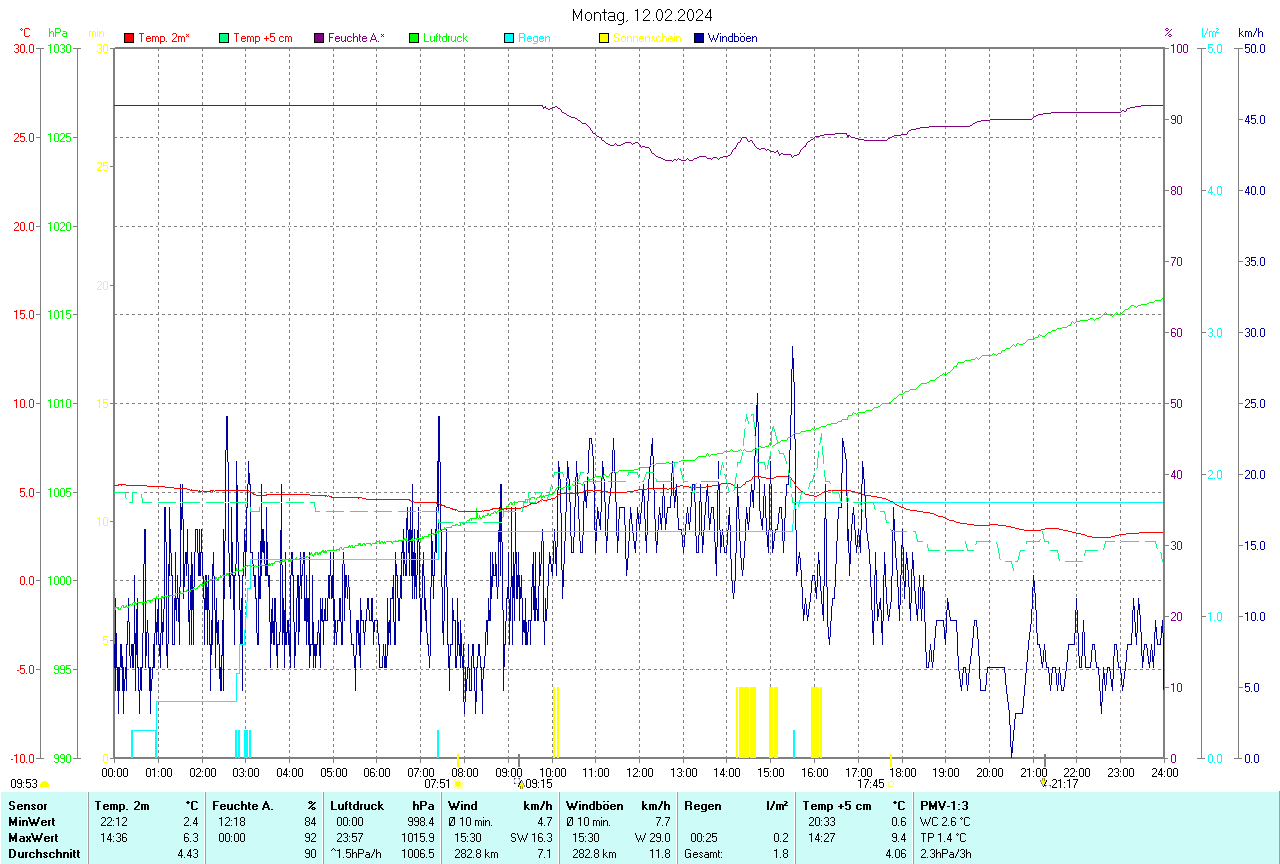Image resolution: width=1280 pixels, height=864 pixels.
Task: Click the minimum humidity time 12:18
Action: [232, 822]
